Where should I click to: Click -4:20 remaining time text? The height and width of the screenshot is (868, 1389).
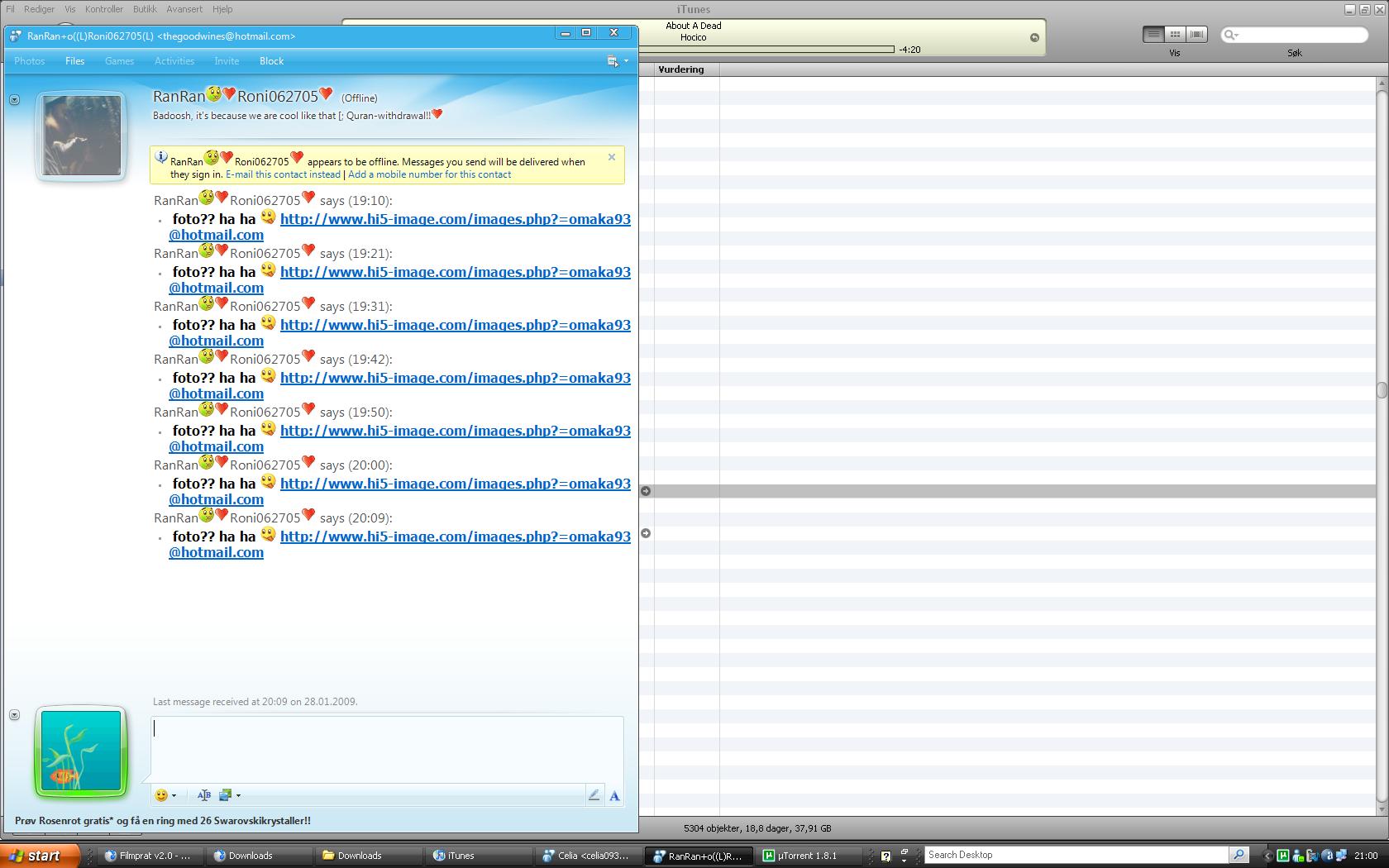pos(909,50)
